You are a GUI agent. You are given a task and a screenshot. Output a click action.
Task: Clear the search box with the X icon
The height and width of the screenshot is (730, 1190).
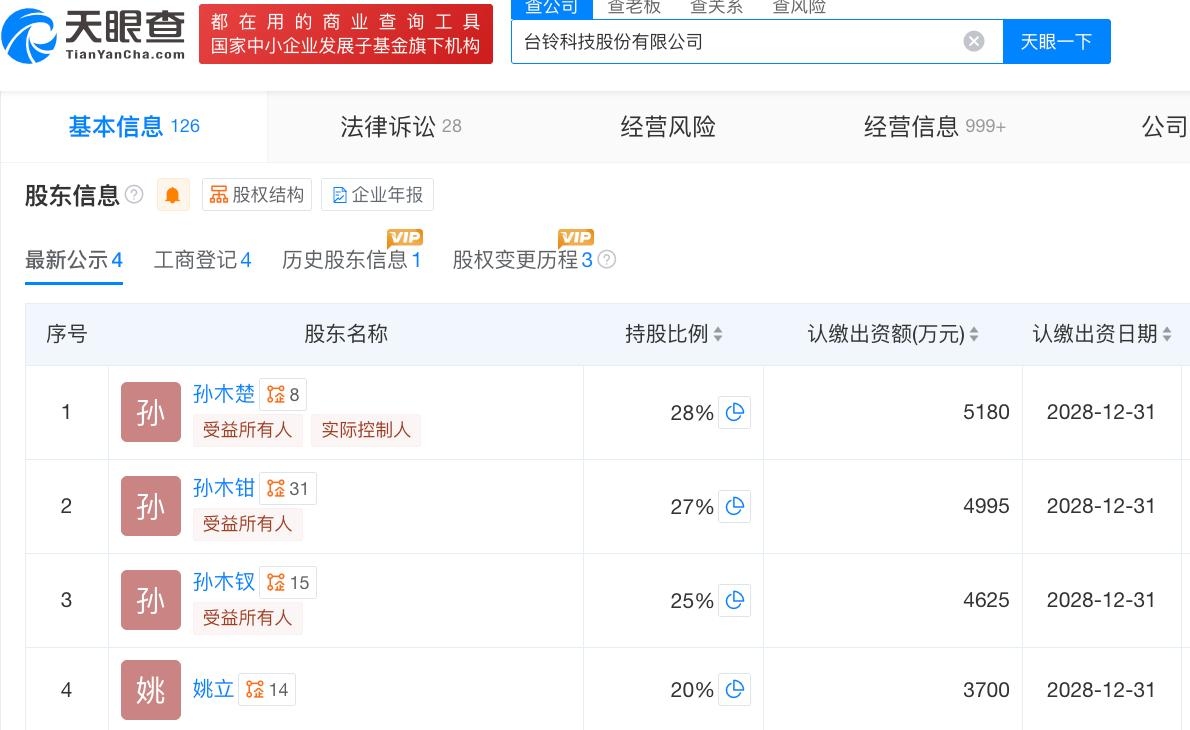pos(973,41)
